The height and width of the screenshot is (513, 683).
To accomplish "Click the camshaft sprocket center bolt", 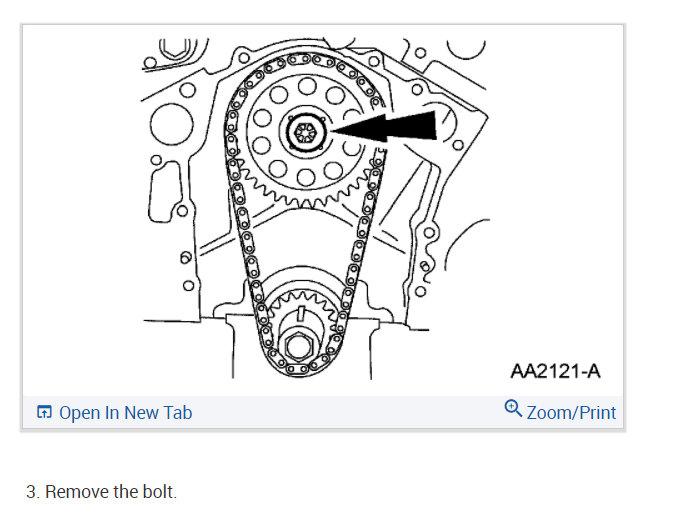I will point(304,132).
